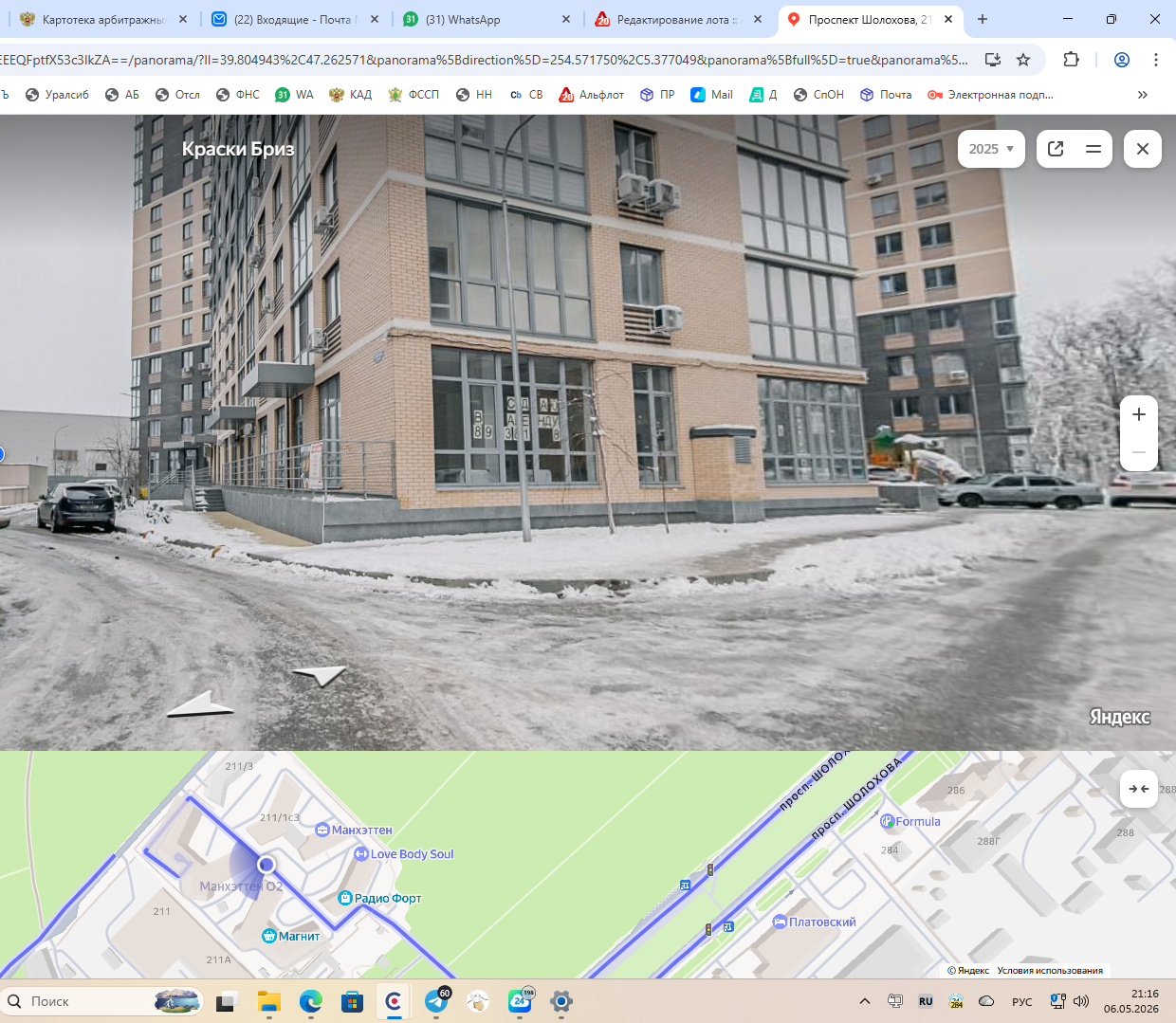Viewport: 1176px width, 1023px height.
Task: Open the Альфлот bookmark
Action: (592, 95)
